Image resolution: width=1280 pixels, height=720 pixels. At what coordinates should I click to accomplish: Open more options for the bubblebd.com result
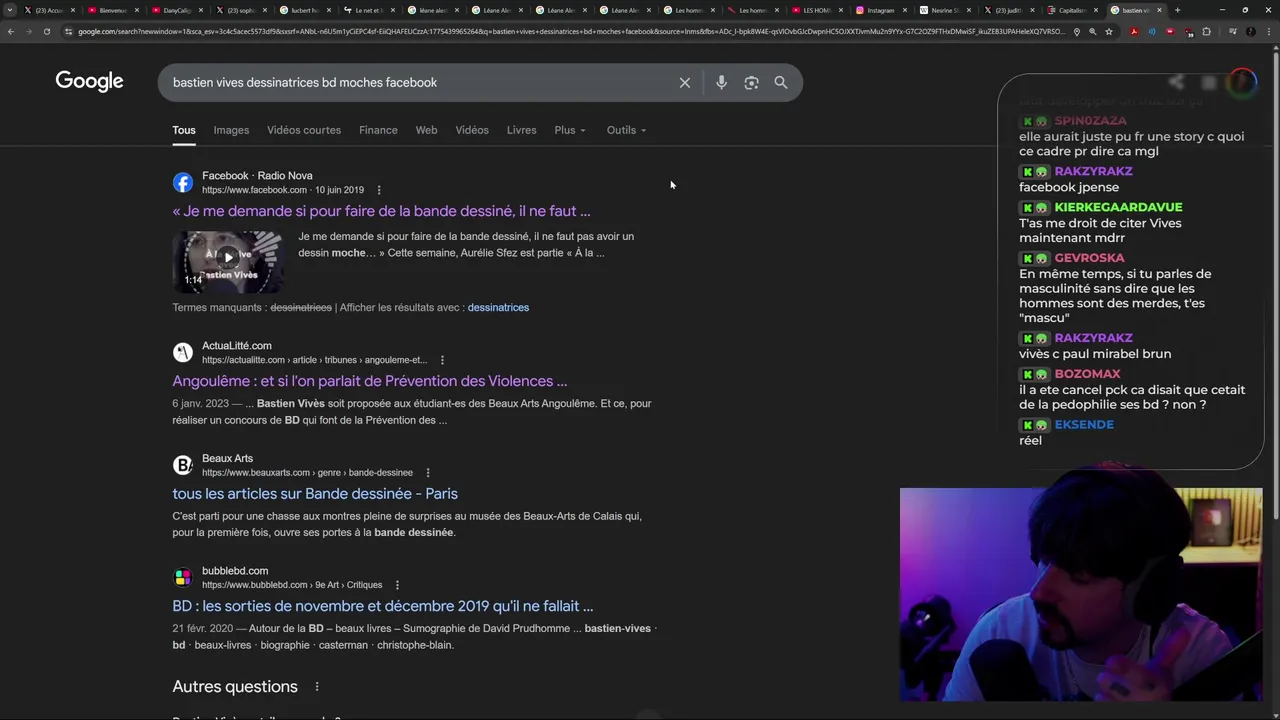pyautogui.click(x=397, y=585)
